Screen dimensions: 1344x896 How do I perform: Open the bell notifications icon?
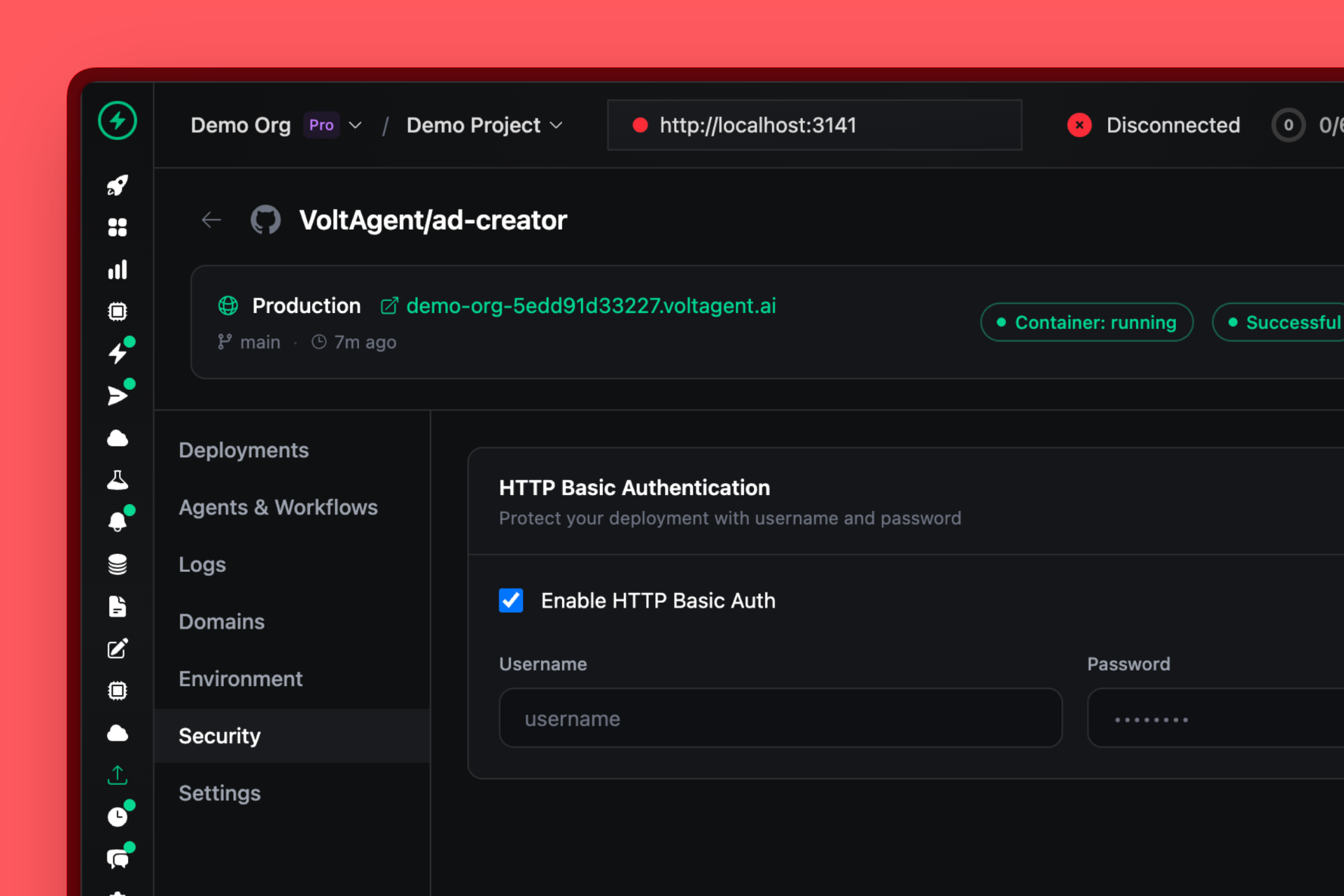[x=118, y=522]
